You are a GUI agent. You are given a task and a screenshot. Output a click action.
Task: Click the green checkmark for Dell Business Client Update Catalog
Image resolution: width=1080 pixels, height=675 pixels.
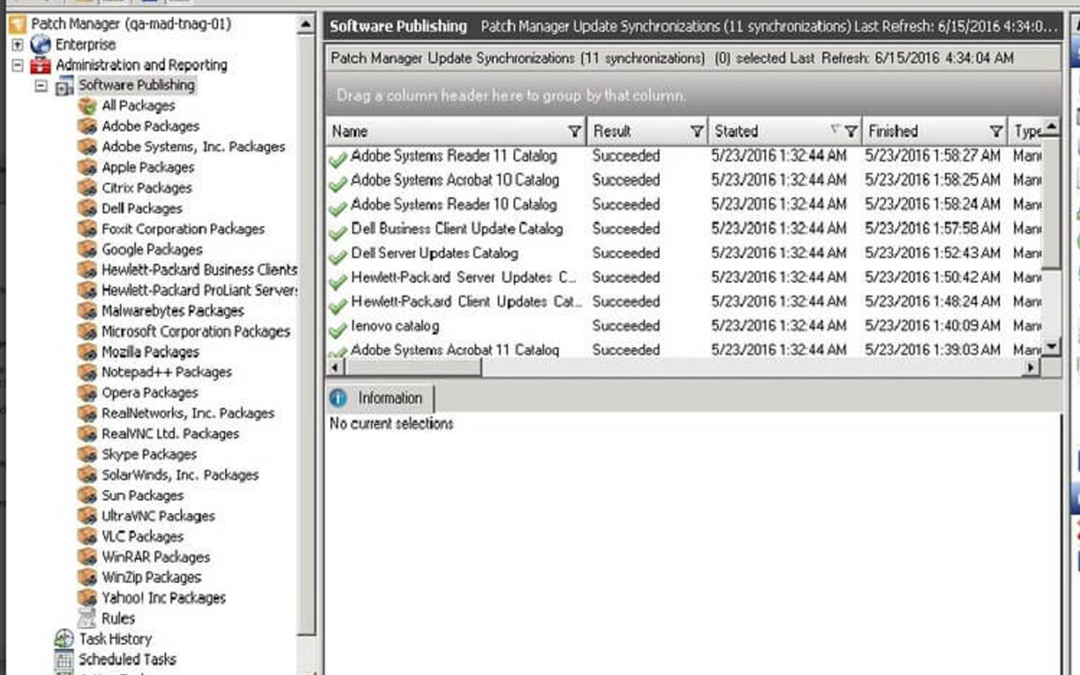[338, 231]
